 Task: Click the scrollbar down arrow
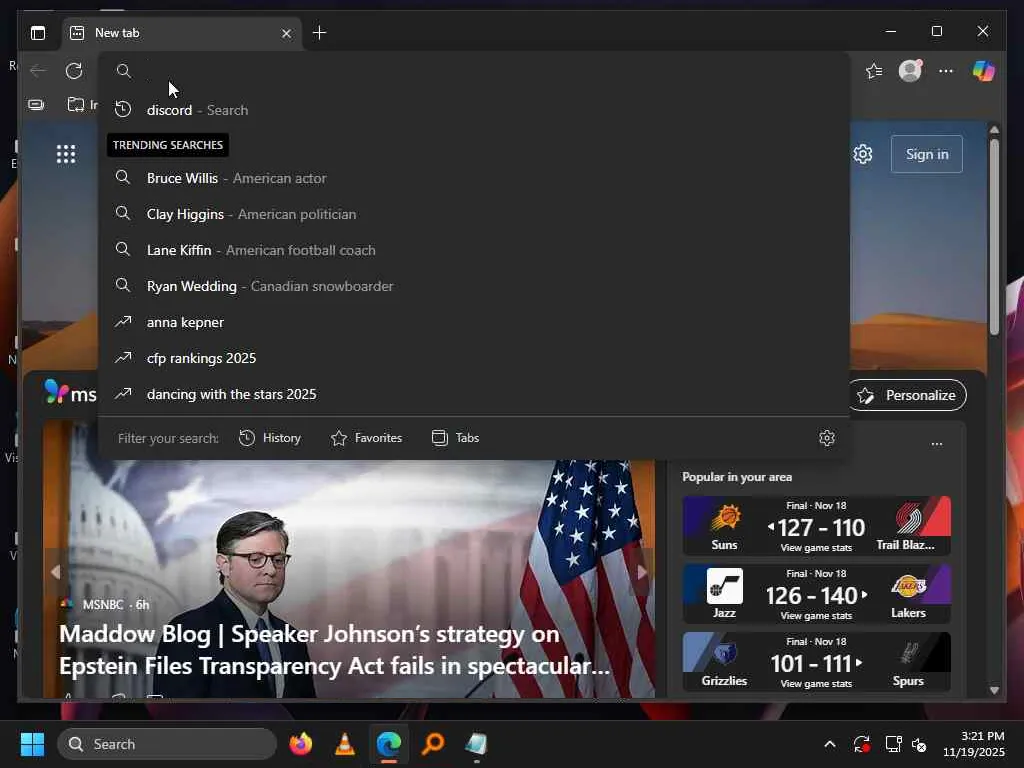[994, 690]
